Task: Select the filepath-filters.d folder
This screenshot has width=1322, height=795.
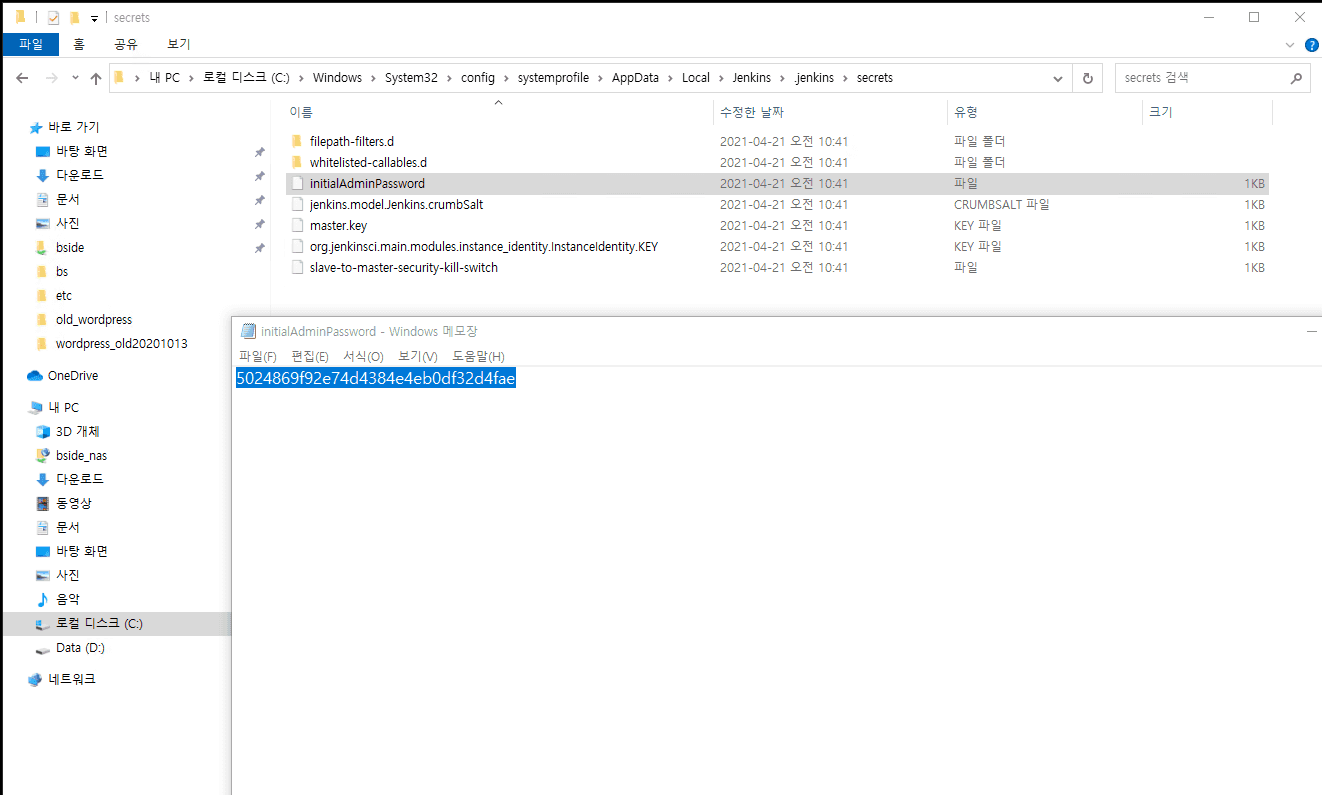Action: [x=351, y=142]
